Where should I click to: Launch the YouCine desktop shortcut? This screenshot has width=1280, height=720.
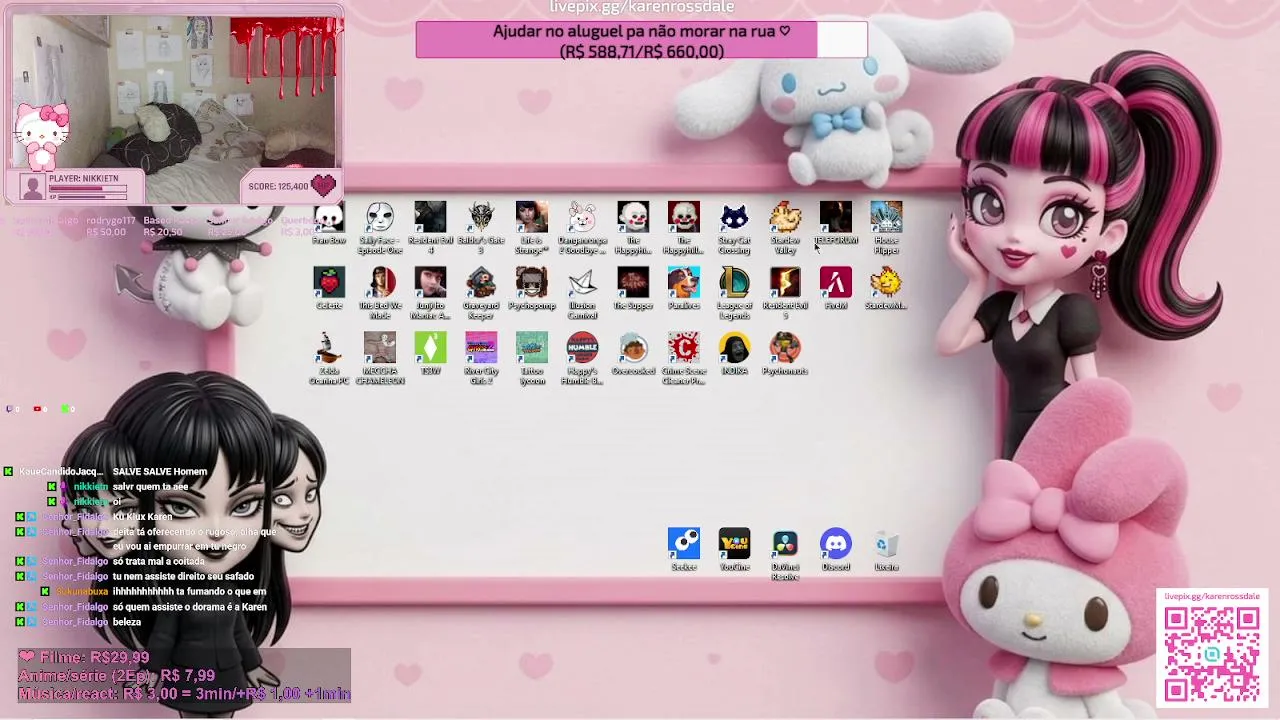(734, 549)
